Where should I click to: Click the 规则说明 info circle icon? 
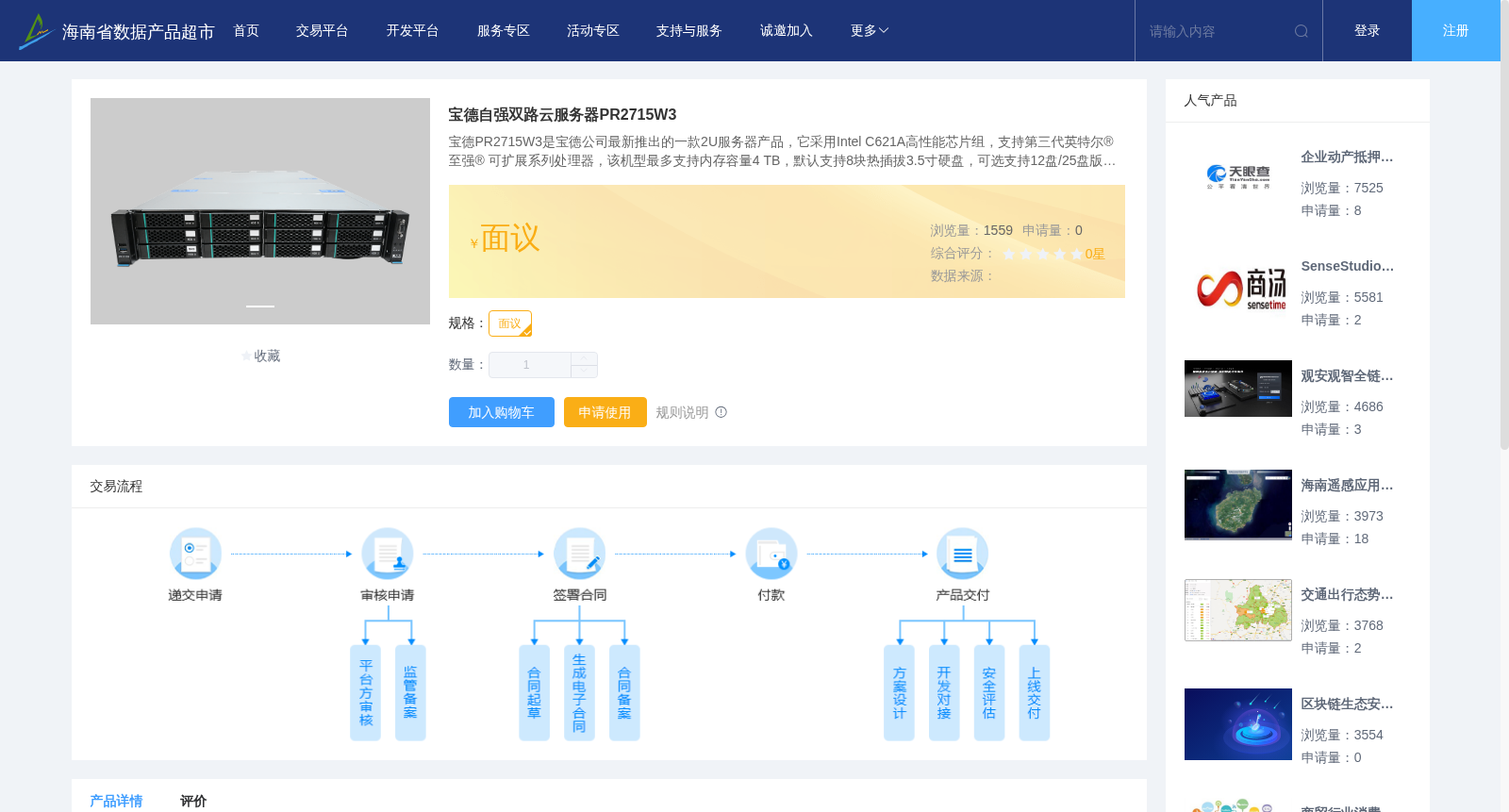coord(721,412)
